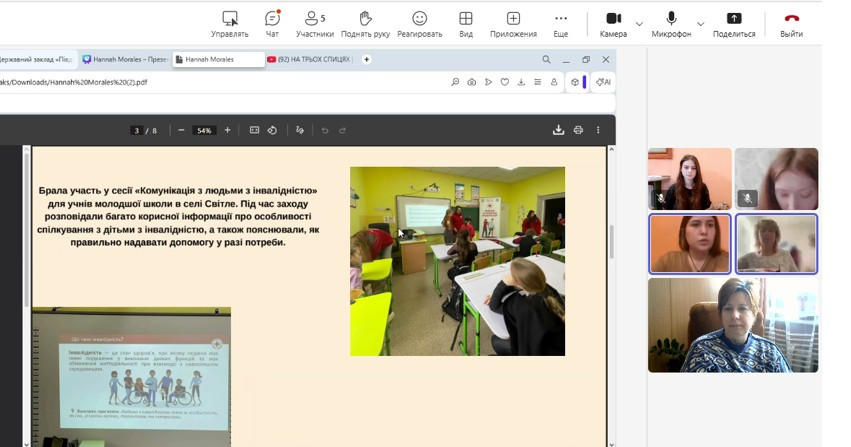Click the PDF zoom percentage field

coord(204,130)
